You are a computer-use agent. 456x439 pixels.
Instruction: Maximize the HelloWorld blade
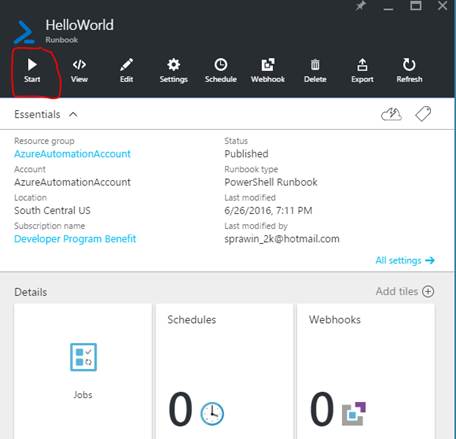416,6
